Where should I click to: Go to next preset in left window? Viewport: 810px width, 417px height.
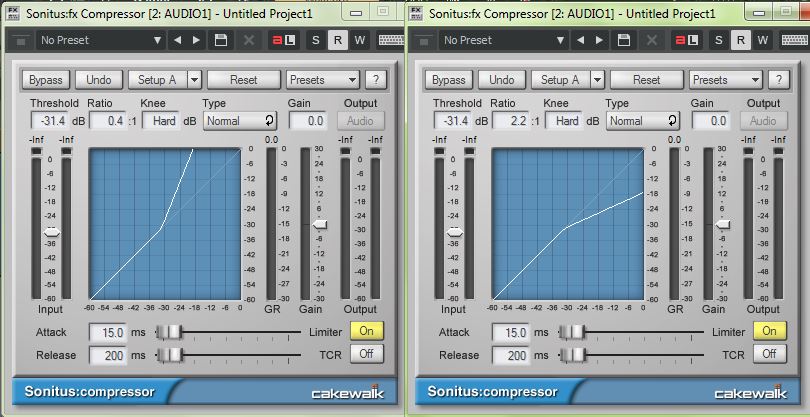[x=196, y=40]
